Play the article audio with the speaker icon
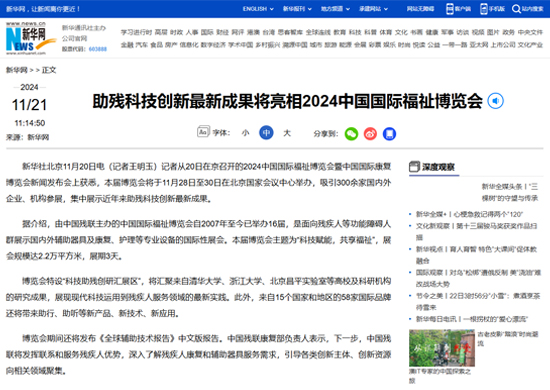Viewport: 550px width, 390px height. (495, 101)
